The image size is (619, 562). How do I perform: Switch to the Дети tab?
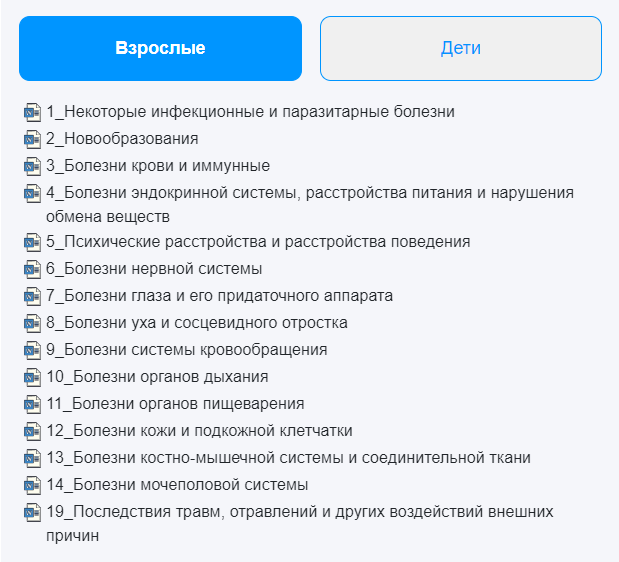(460, 48)
